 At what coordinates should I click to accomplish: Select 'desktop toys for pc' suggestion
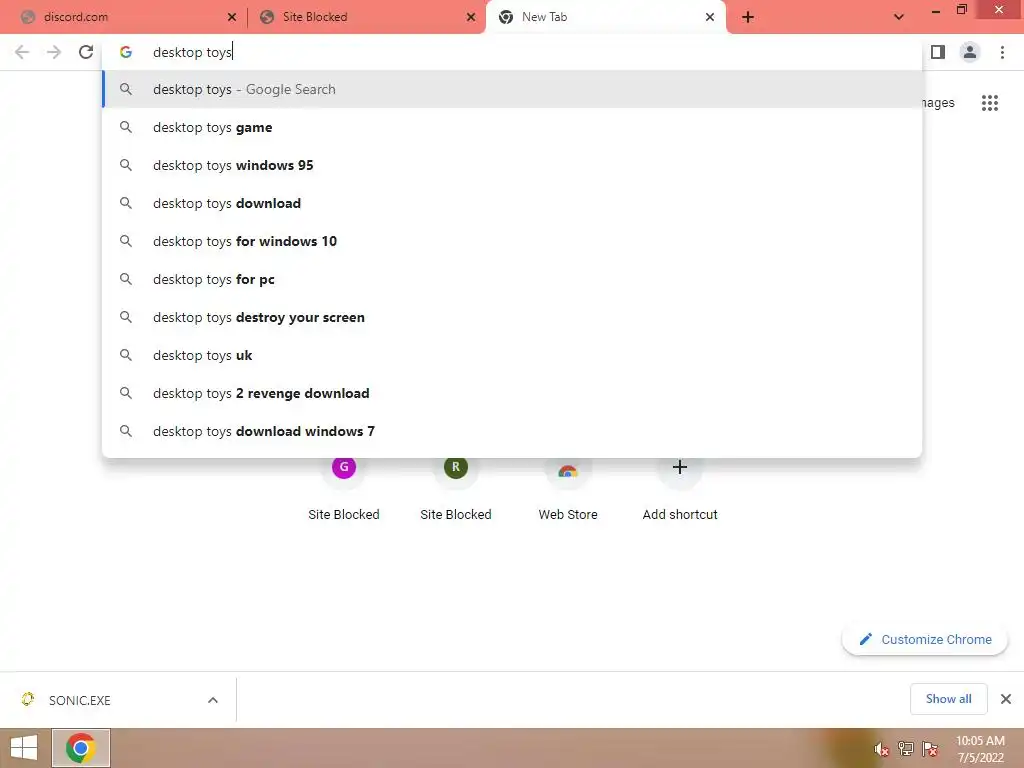[x=513, y=279]
